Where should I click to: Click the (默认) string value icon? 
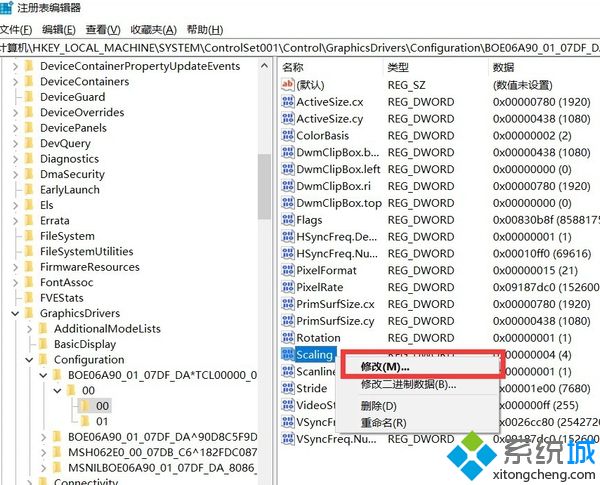287,85
